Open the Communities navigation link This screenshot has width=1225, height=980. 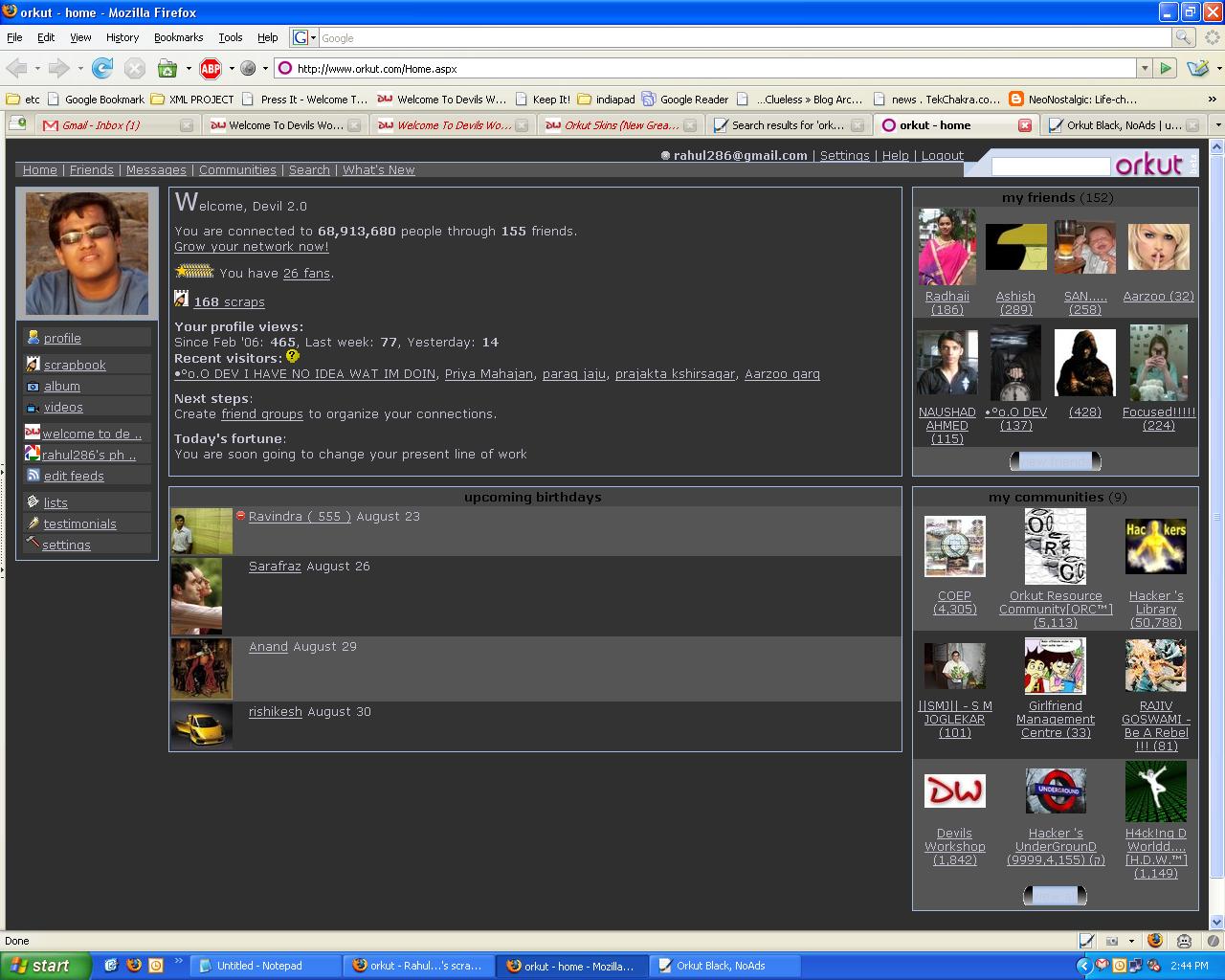237,169
